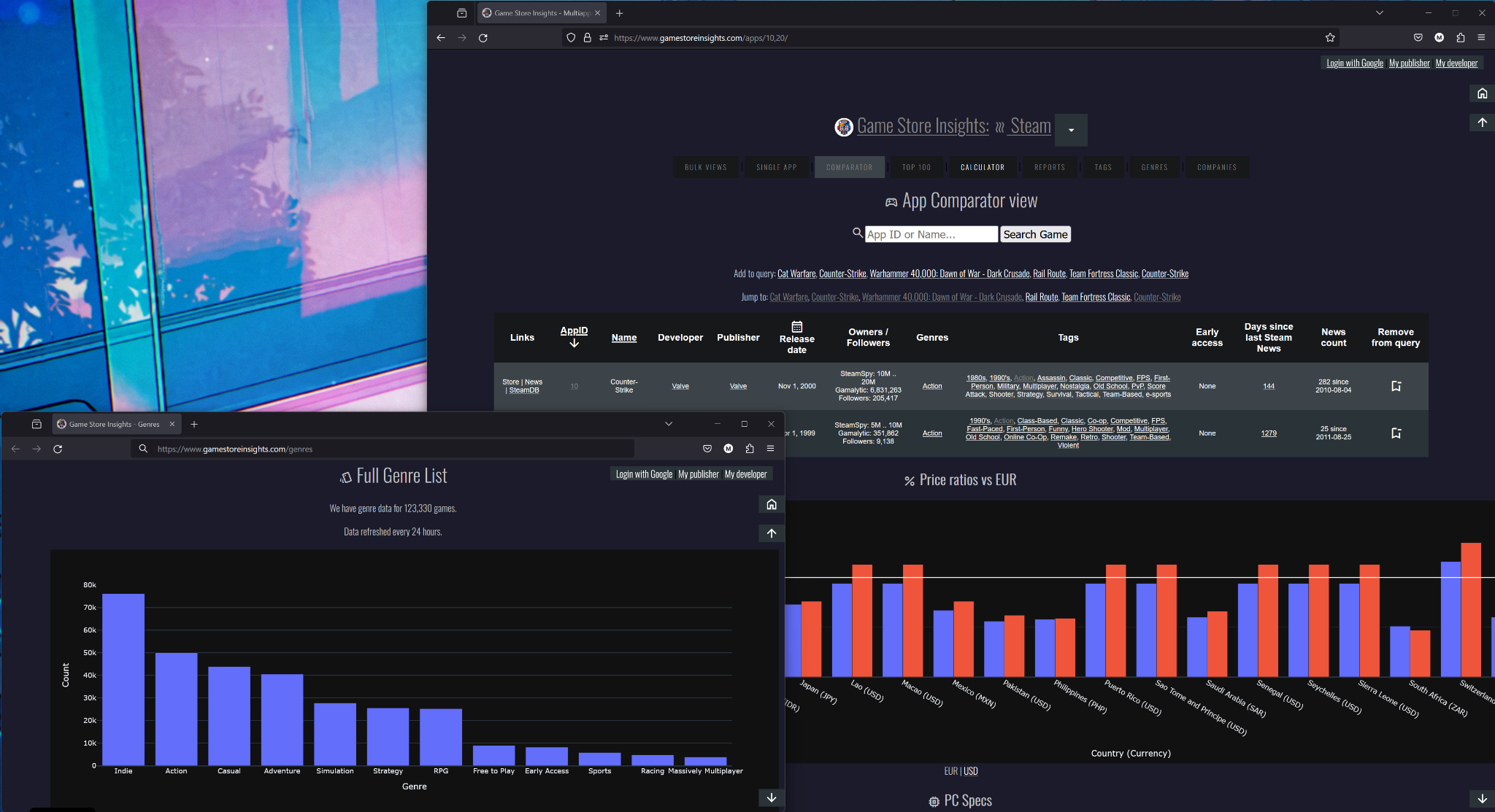
Task: Open the account M icon in the comparator window
Action: 1439,38
